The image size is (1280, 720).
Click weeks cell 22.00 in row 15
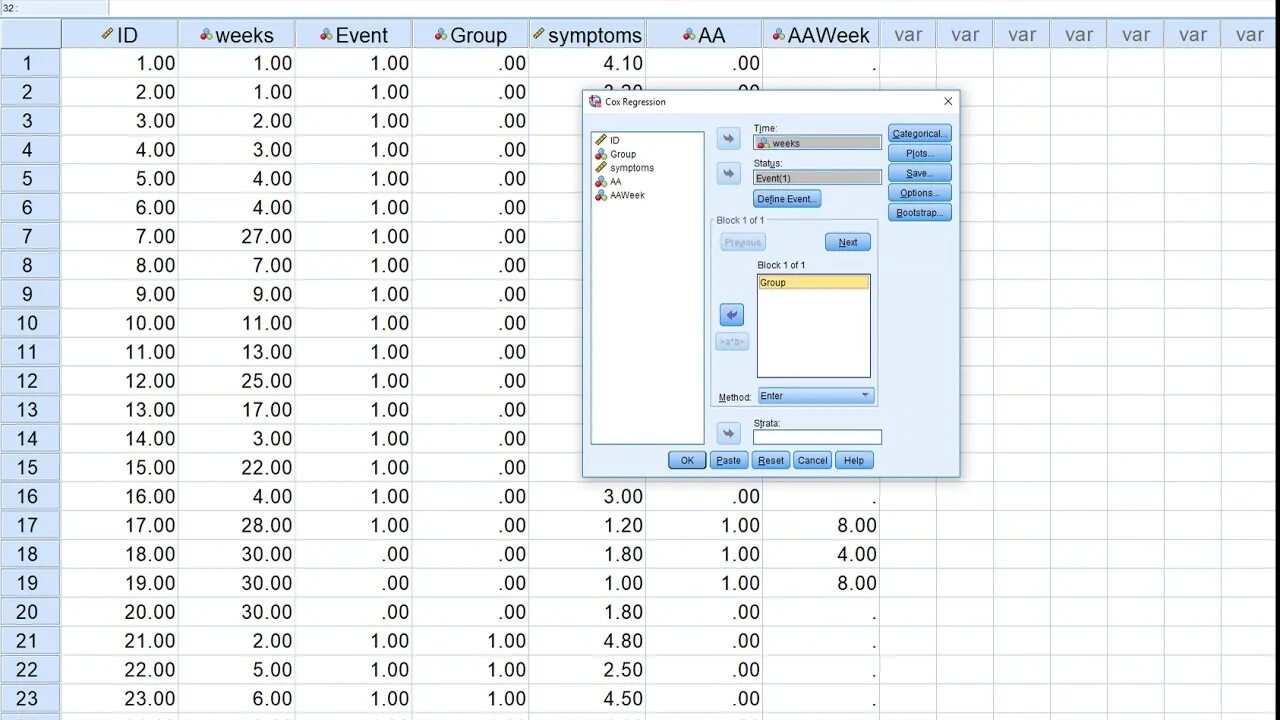pos(237,467)
